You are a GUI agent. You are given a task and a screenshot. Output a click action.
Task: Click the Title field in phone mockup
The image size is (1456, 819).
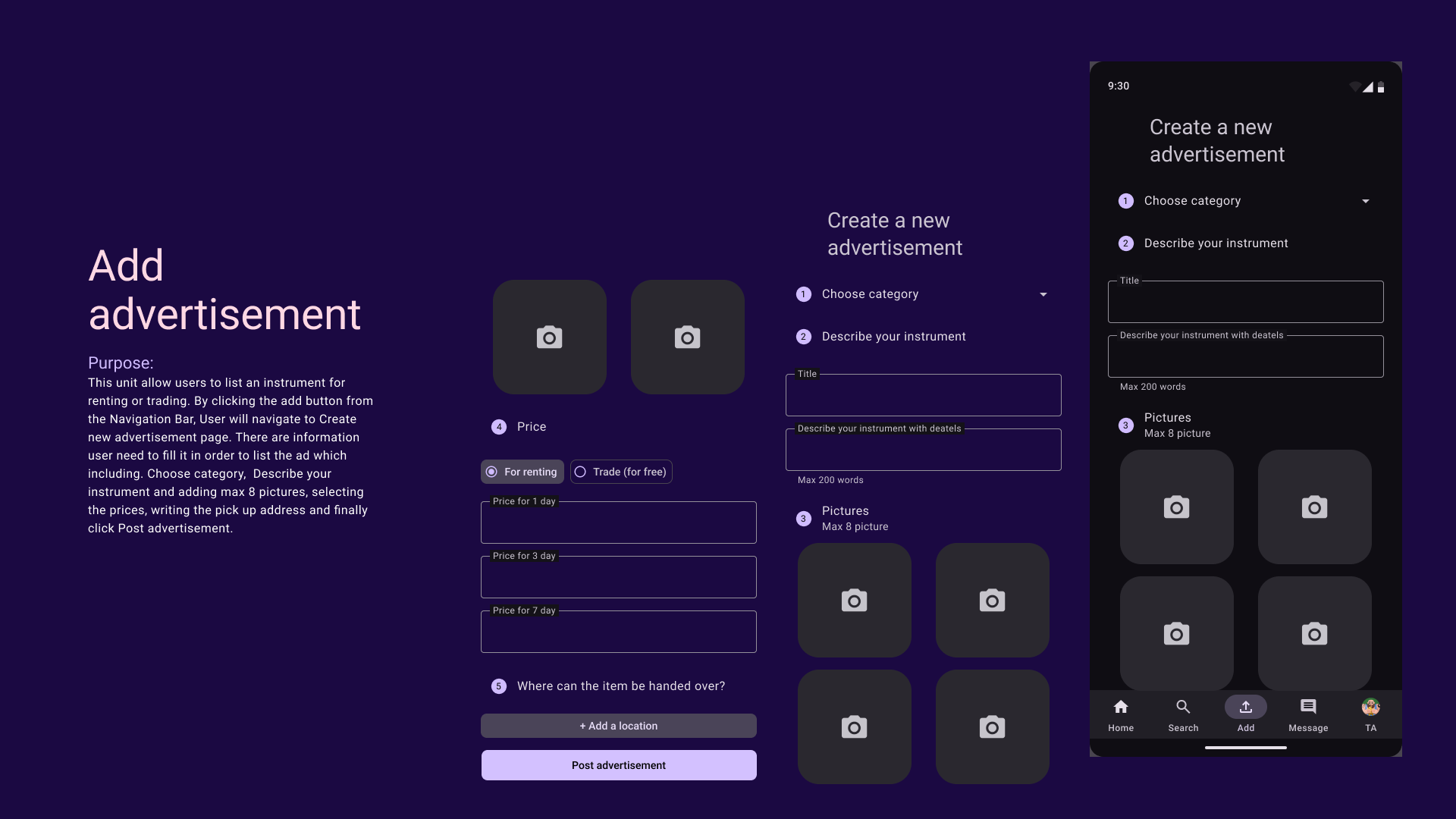tap(1245, 303)
